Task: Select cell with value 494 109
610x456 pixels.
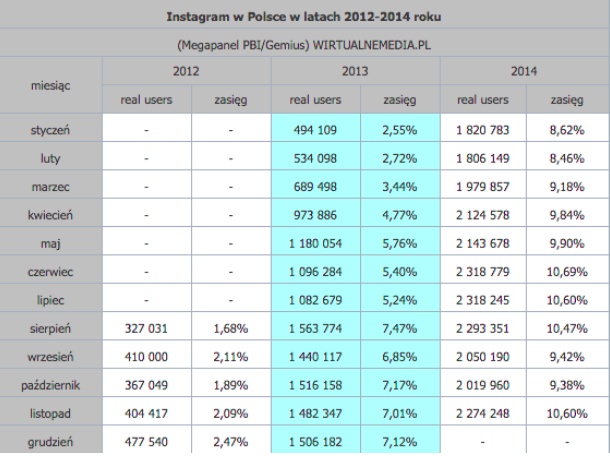Action: [x=313, y=129]
